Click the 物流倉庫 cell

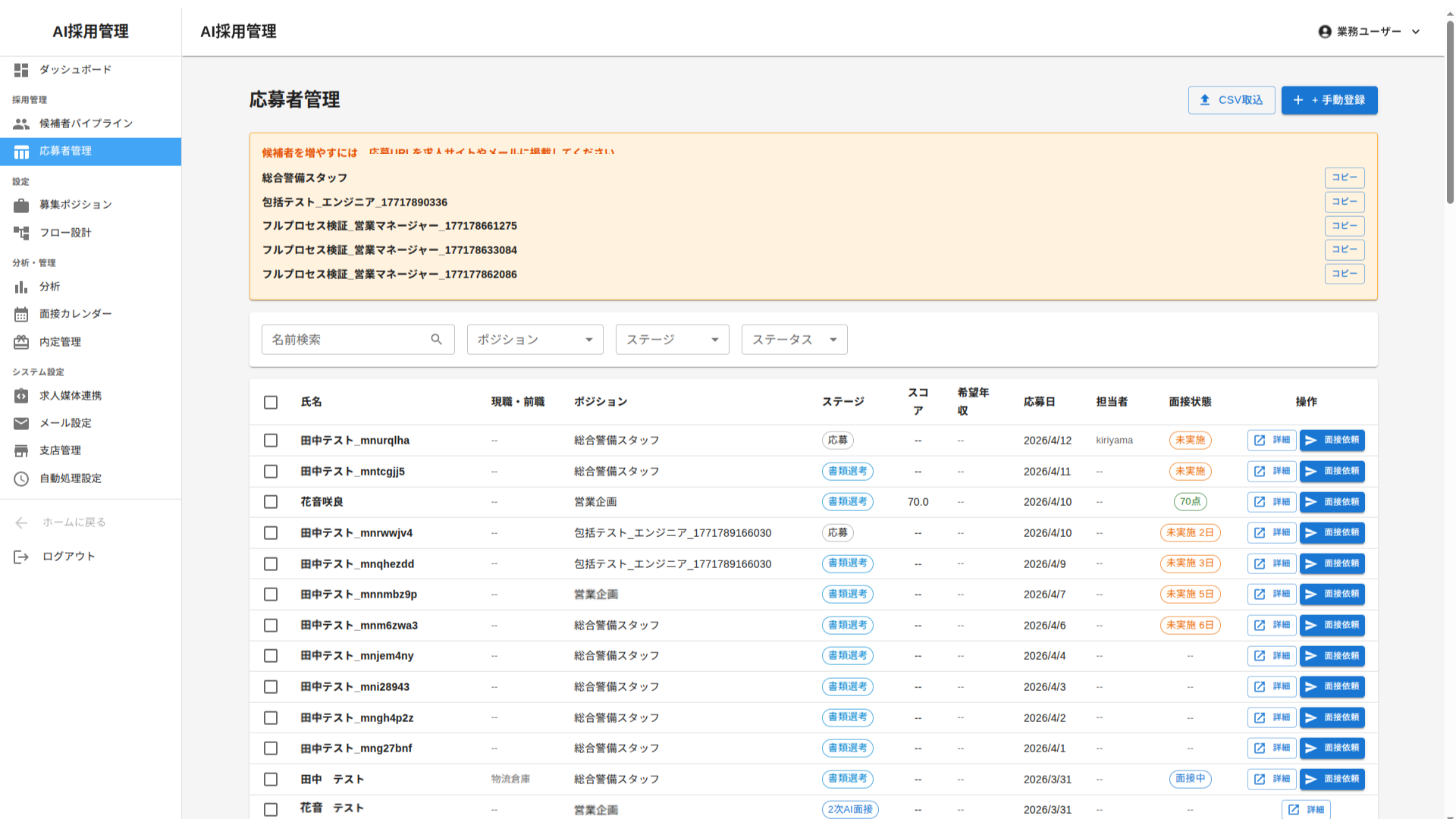[510, 780]
